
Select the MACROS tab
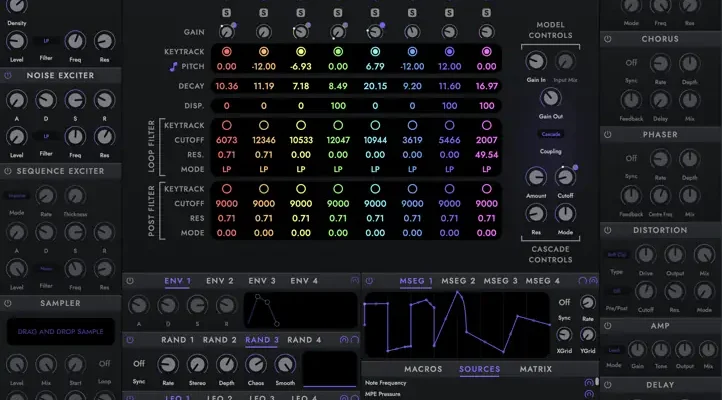coord(425,369)
